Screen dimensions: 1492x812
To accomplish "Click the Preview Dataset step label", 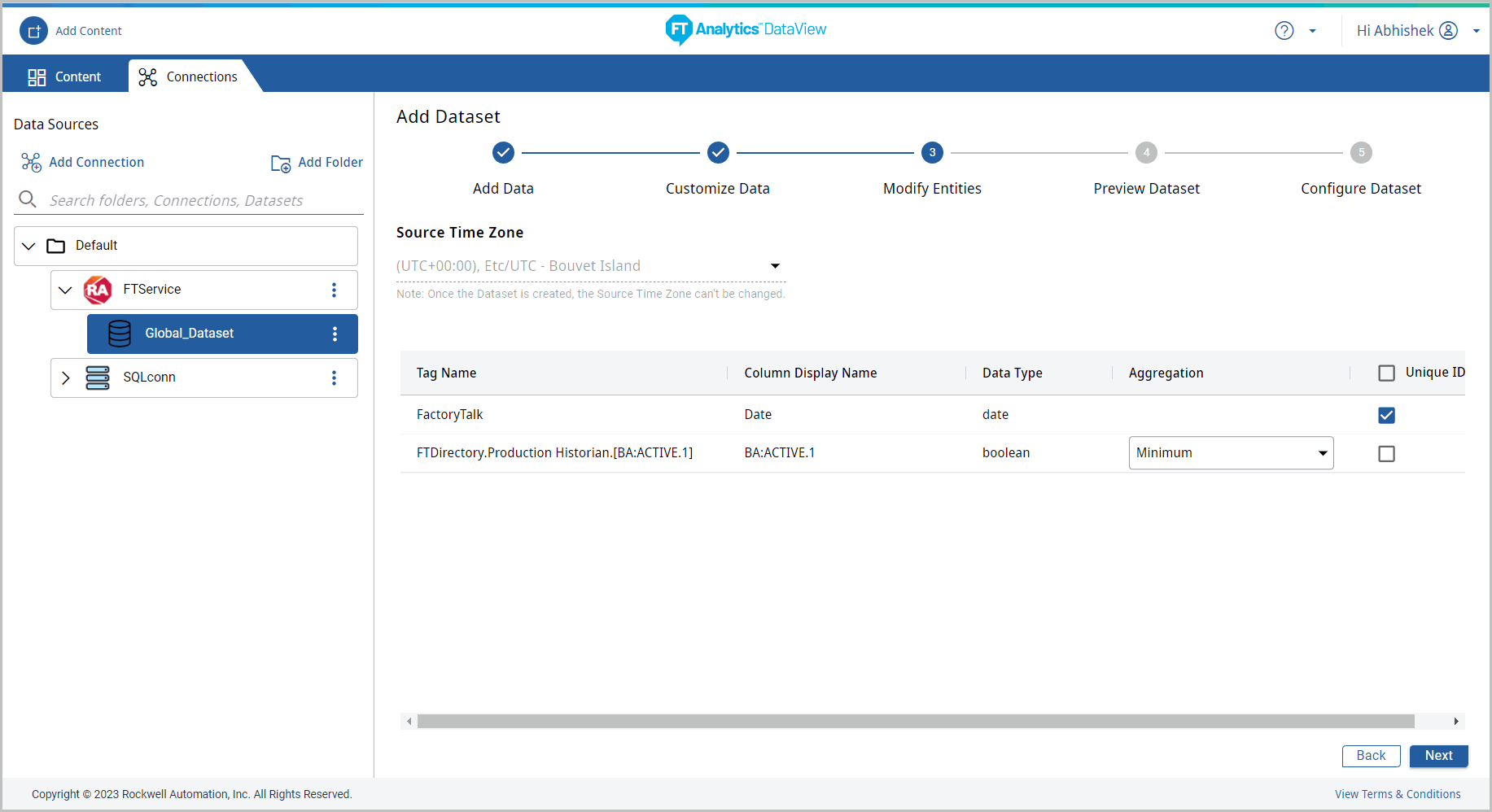I will coord(1146,189).
